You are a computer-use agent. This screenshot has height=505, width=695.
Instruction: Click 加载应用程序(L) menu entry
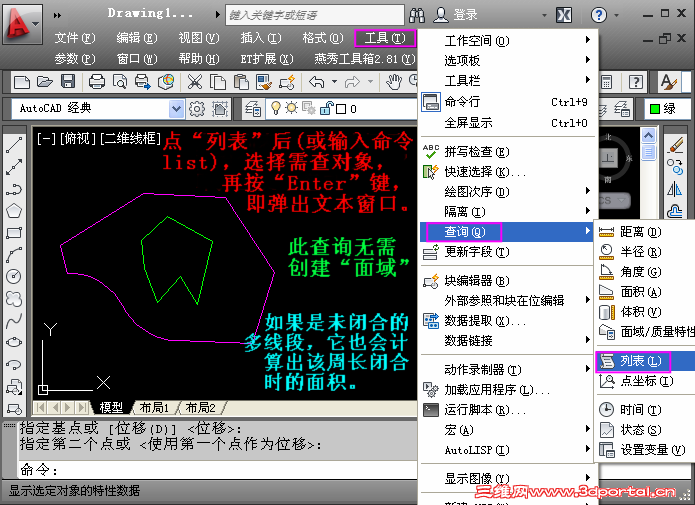pos(508,390)
